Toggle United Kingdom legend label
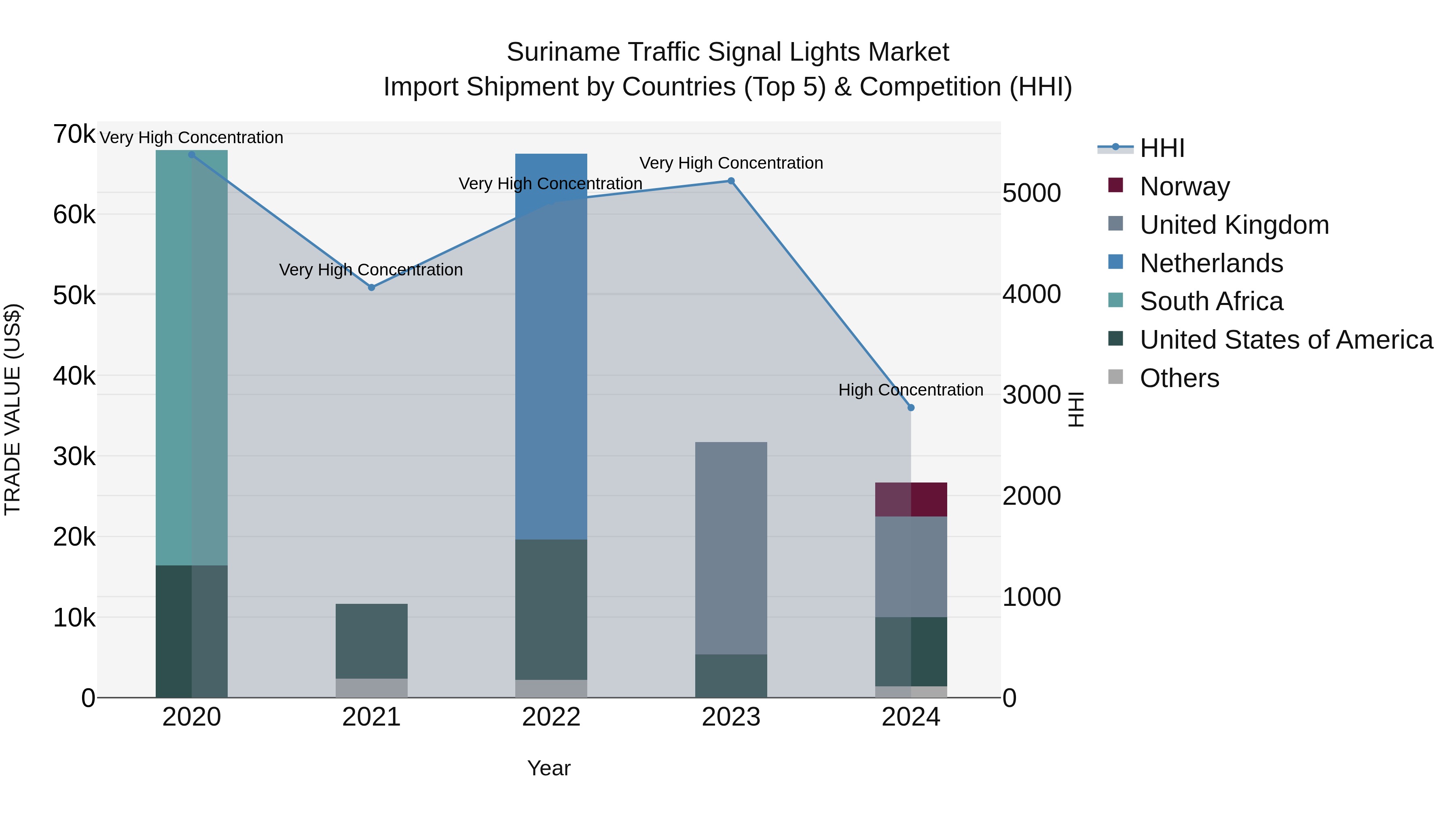Screen dimensions: 1456x819 coord(1234,225)
